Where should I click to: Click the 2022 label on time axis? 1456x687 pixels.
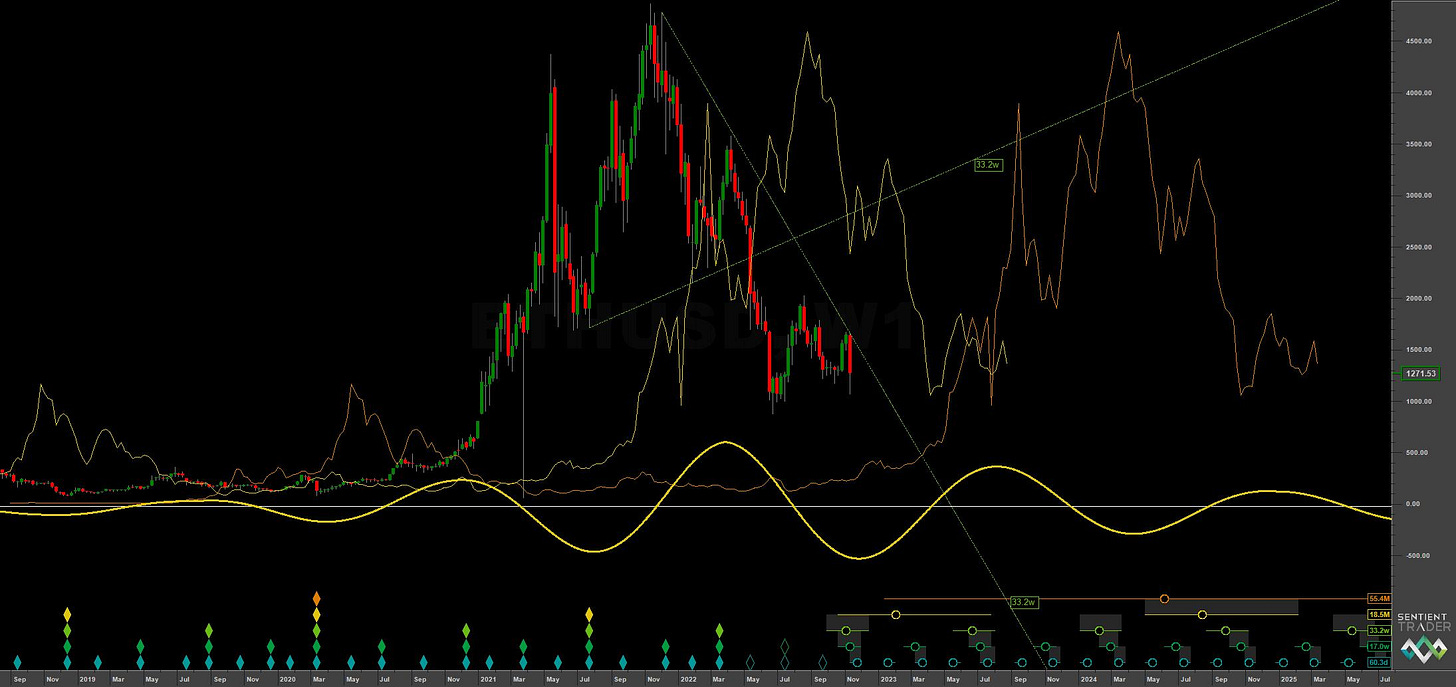click(688, 679)
